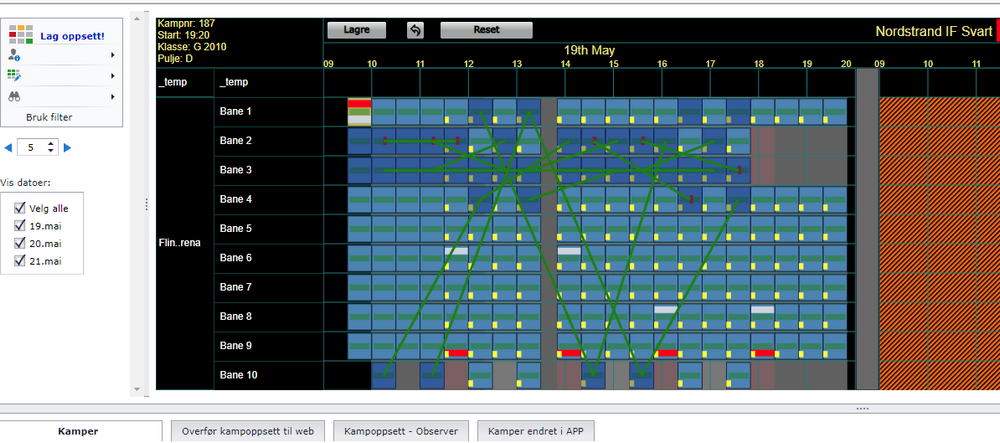1000x443 pixels.
Task: Click the Bruk filter button
Action: coord(49,117)
